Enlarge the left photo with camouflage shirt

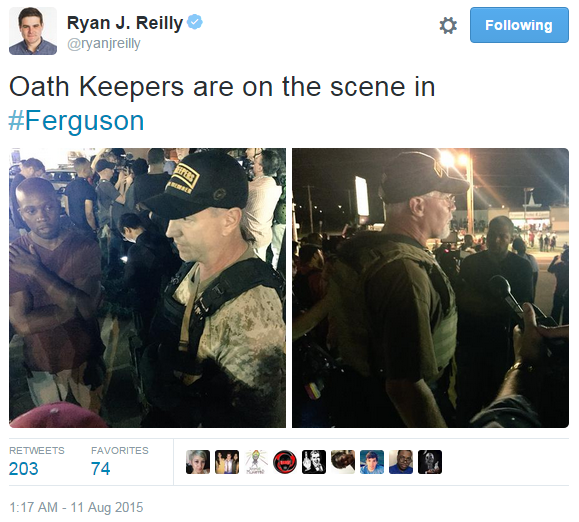pyautogui.click(x=147, y=288)
